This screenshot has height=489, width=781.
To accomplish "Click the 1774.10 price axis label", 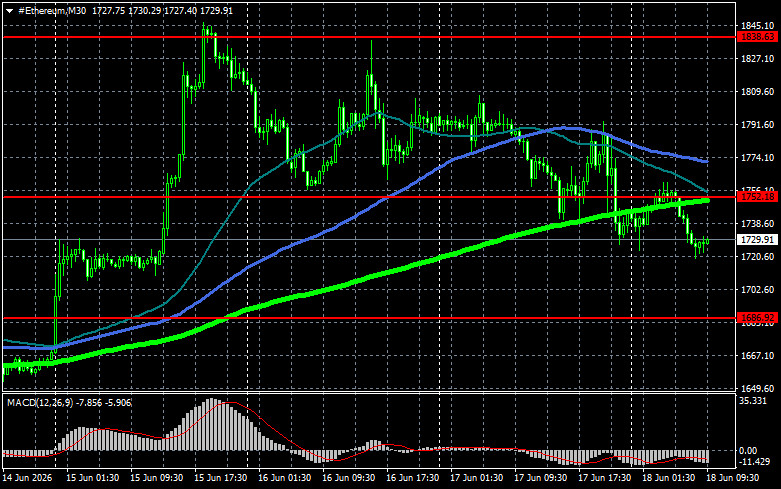I will (x=758, y=157).
